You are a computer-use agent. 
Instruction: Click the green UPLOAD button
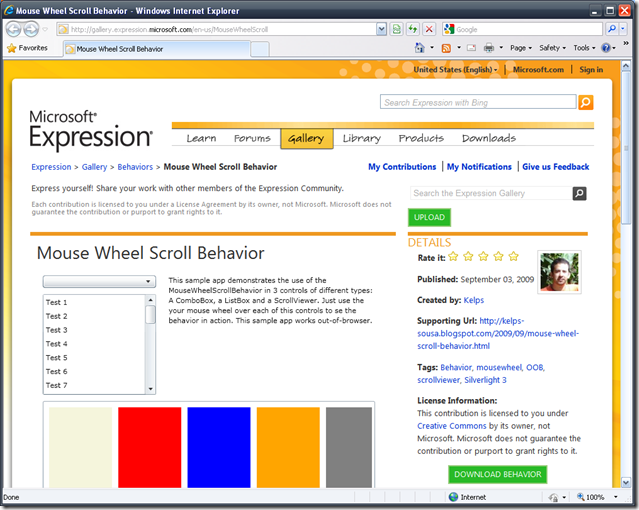[x=430, y=217]
